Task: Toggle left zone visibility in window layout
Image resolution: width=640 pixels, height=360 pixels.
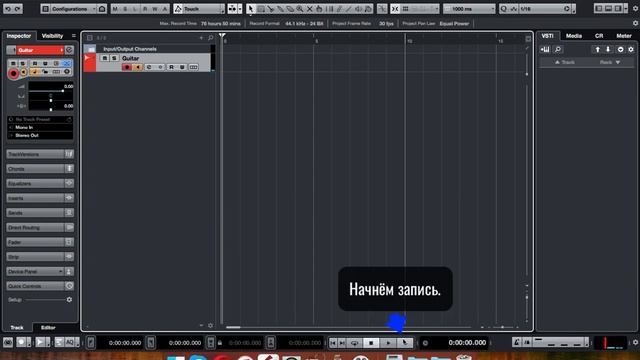Action: point(599,9)
